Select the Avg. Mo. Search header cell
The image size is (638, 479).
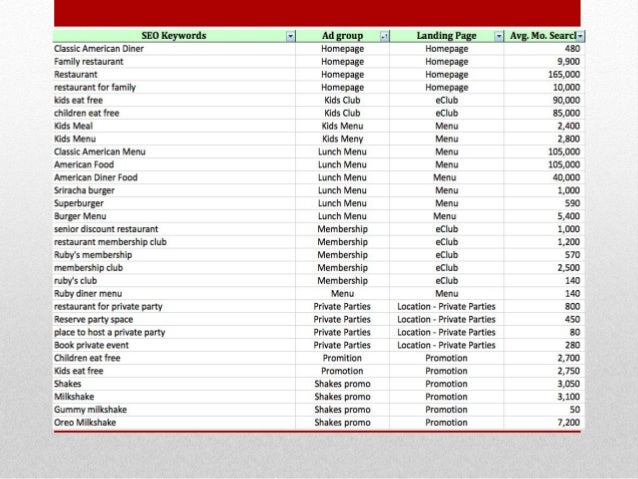tap(544, 36)
